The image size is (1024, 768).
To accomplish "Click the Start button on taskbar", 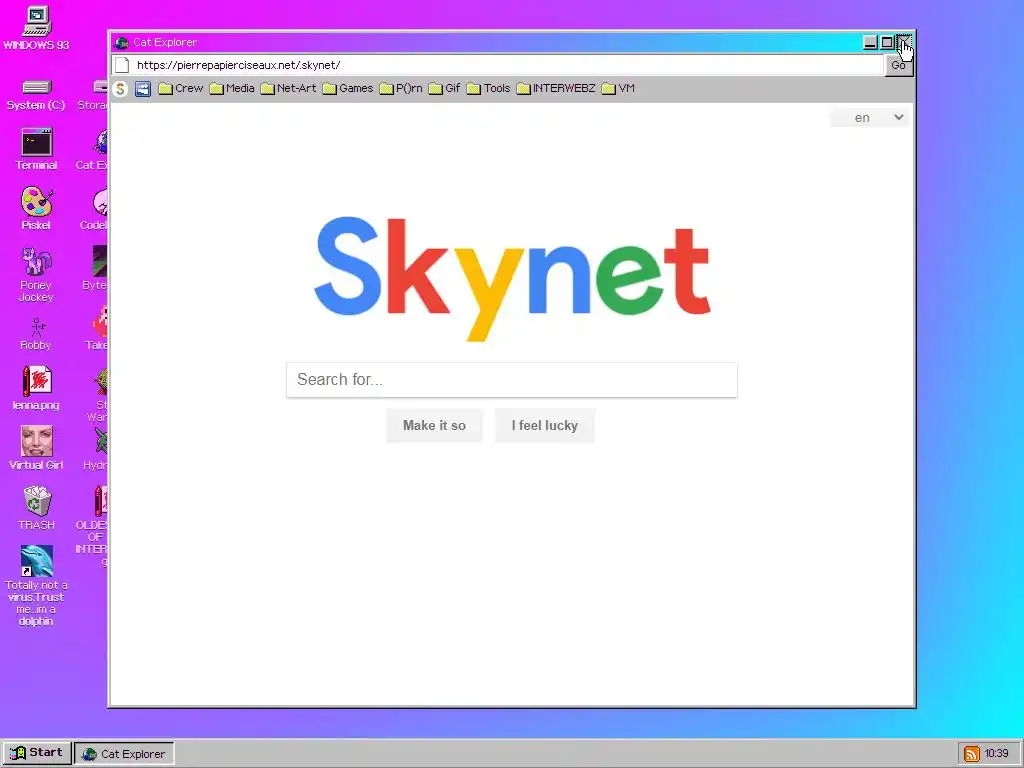I will 37,753.
